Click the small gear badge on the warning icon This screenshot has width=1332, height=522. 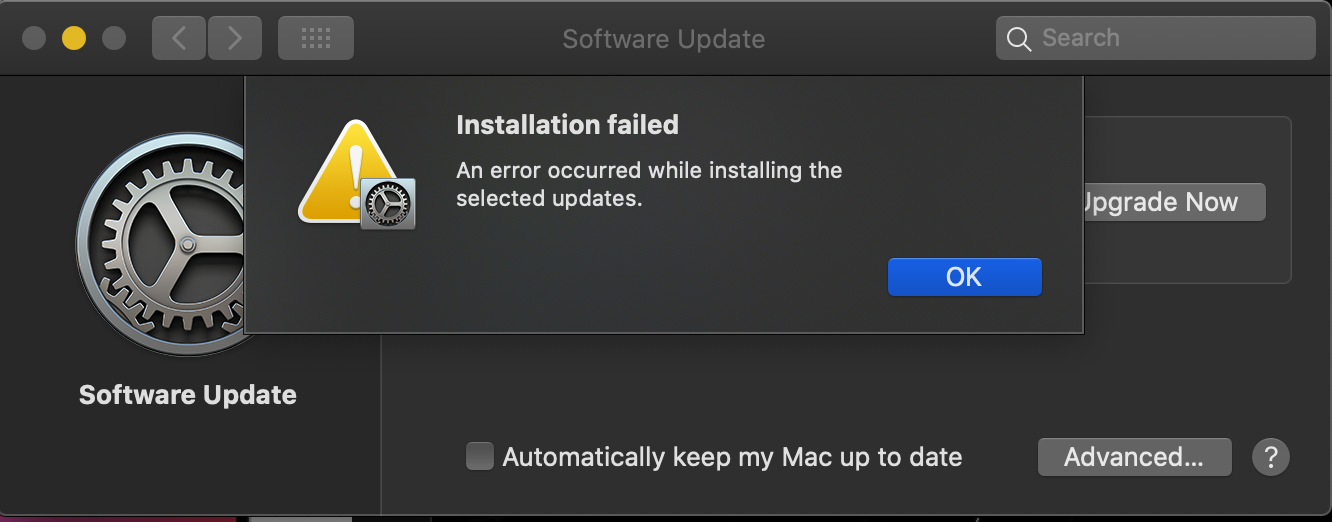click(x=387, y=205)
